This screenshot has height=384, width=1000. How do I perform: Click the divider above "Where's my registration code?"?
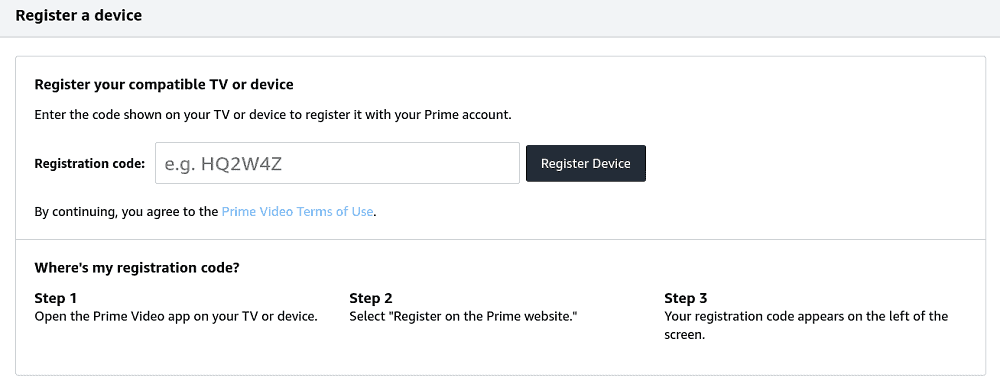pos(501,240)
